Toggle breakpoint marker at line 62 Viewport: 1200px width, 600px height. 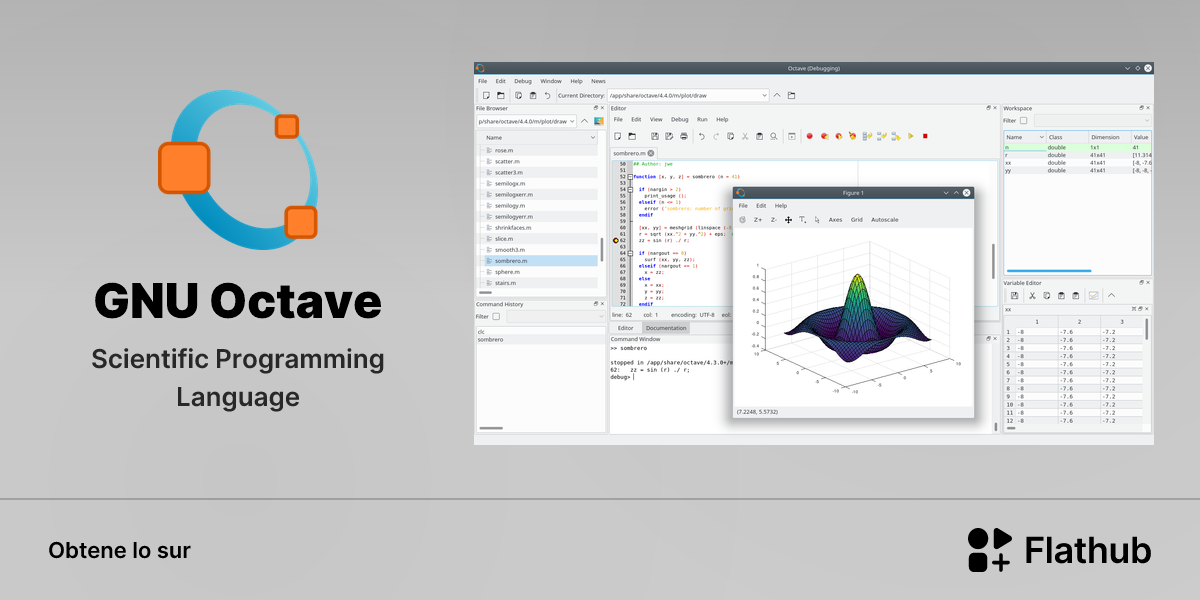616,240
